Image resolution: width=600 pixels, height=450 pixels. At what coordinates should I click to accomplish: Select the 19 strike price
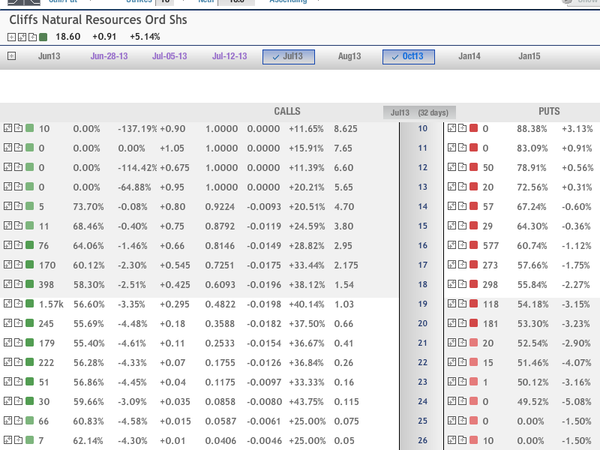click(x=422, y=304)
